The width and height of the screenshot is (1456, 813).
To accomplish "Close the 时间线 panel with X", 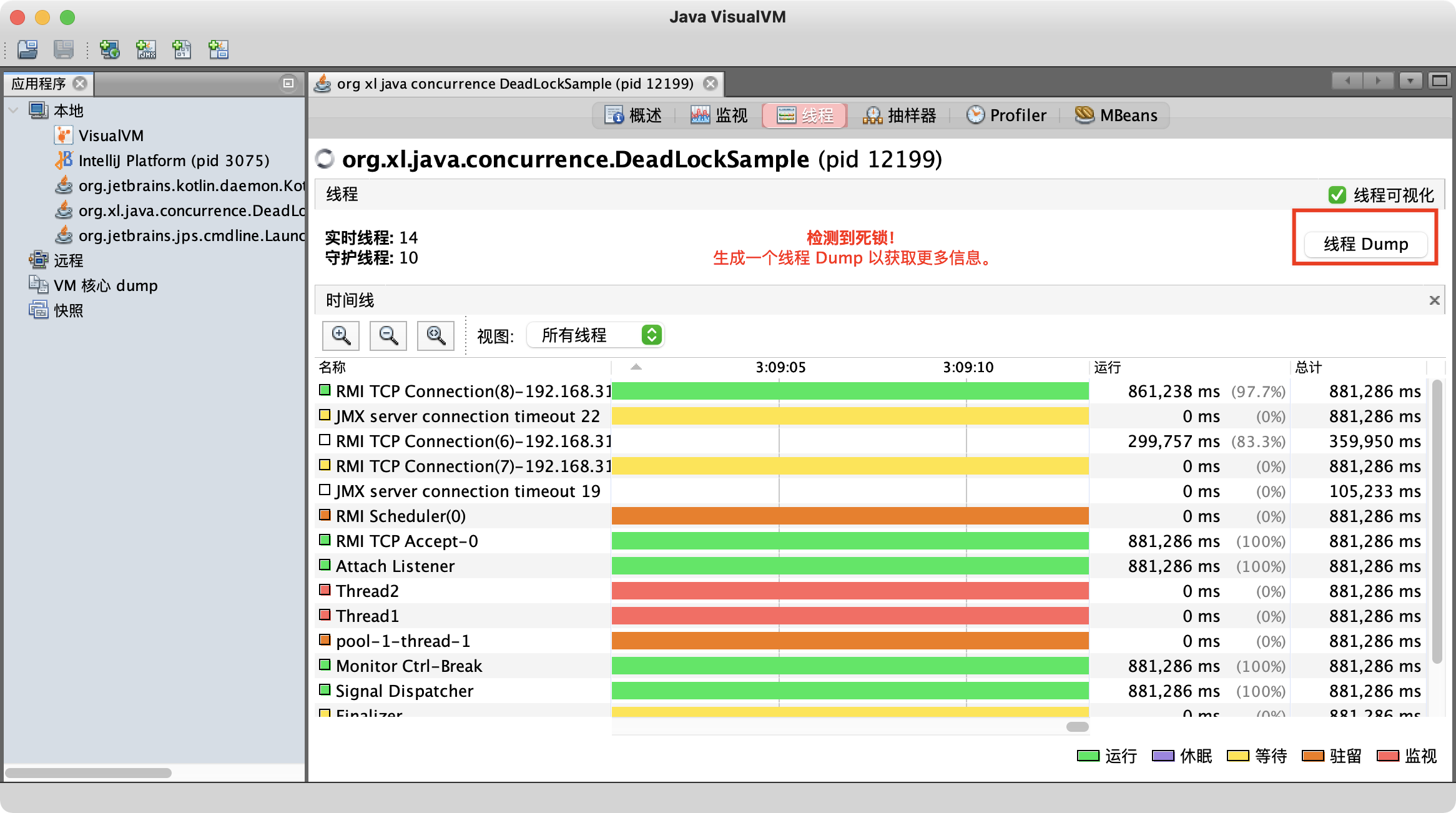I will [1434, 300].
